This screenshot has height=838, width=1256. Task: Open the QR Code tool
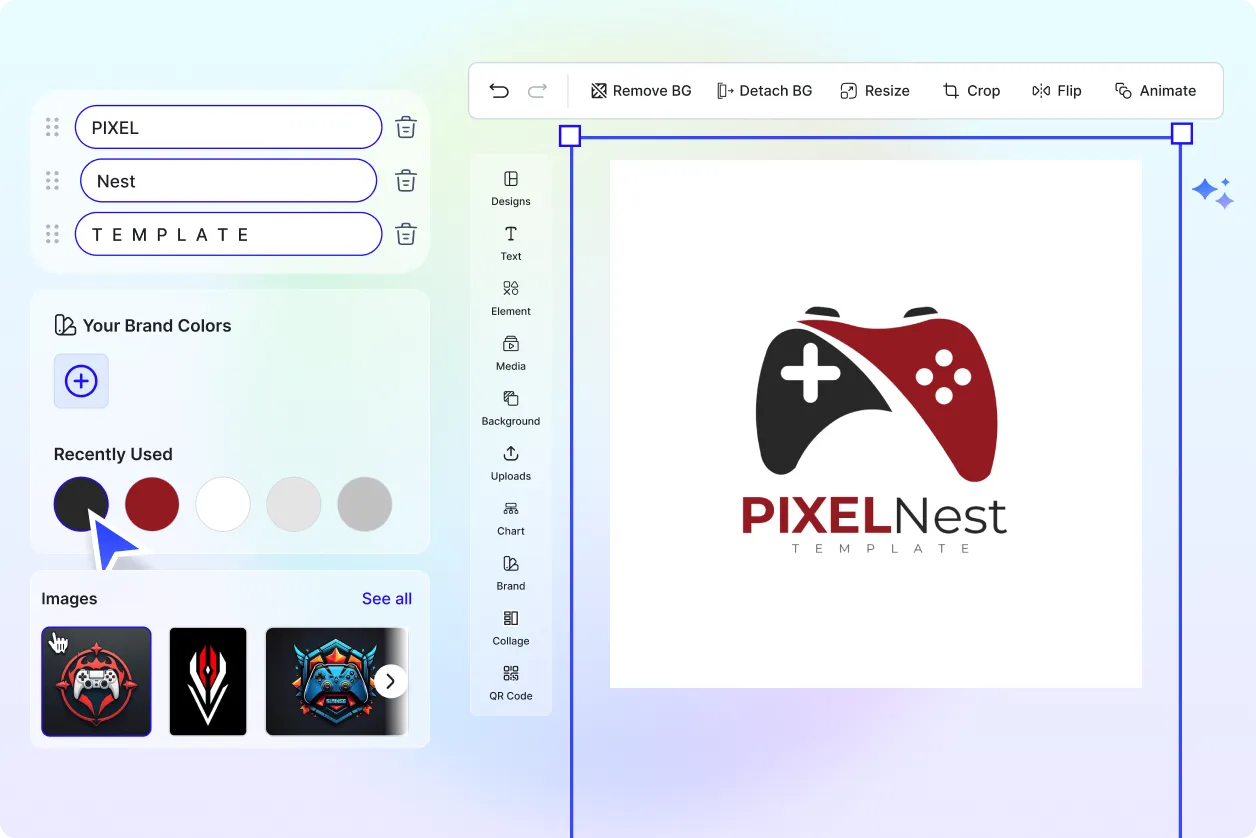[510, 682]
